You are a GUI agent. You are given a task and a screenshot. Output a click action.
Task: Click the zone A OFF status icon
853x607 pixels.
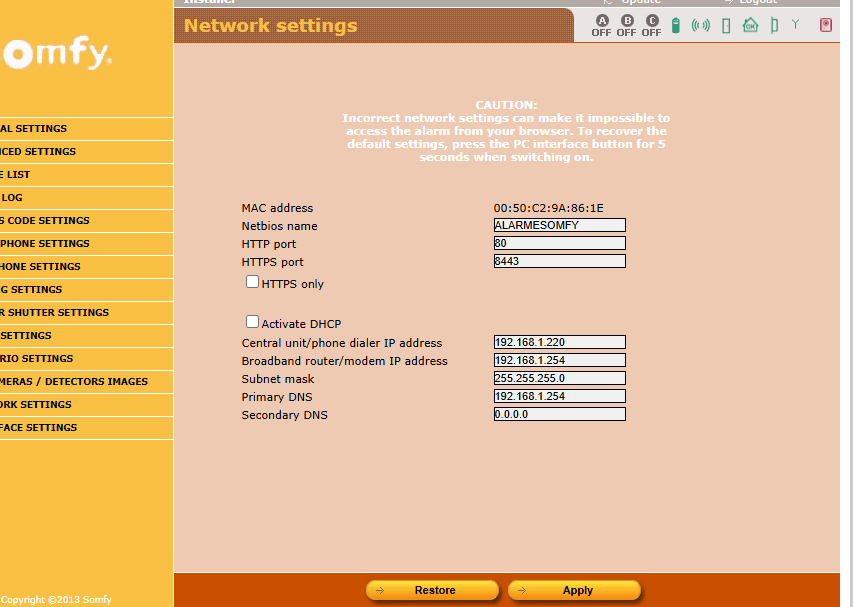601,25
